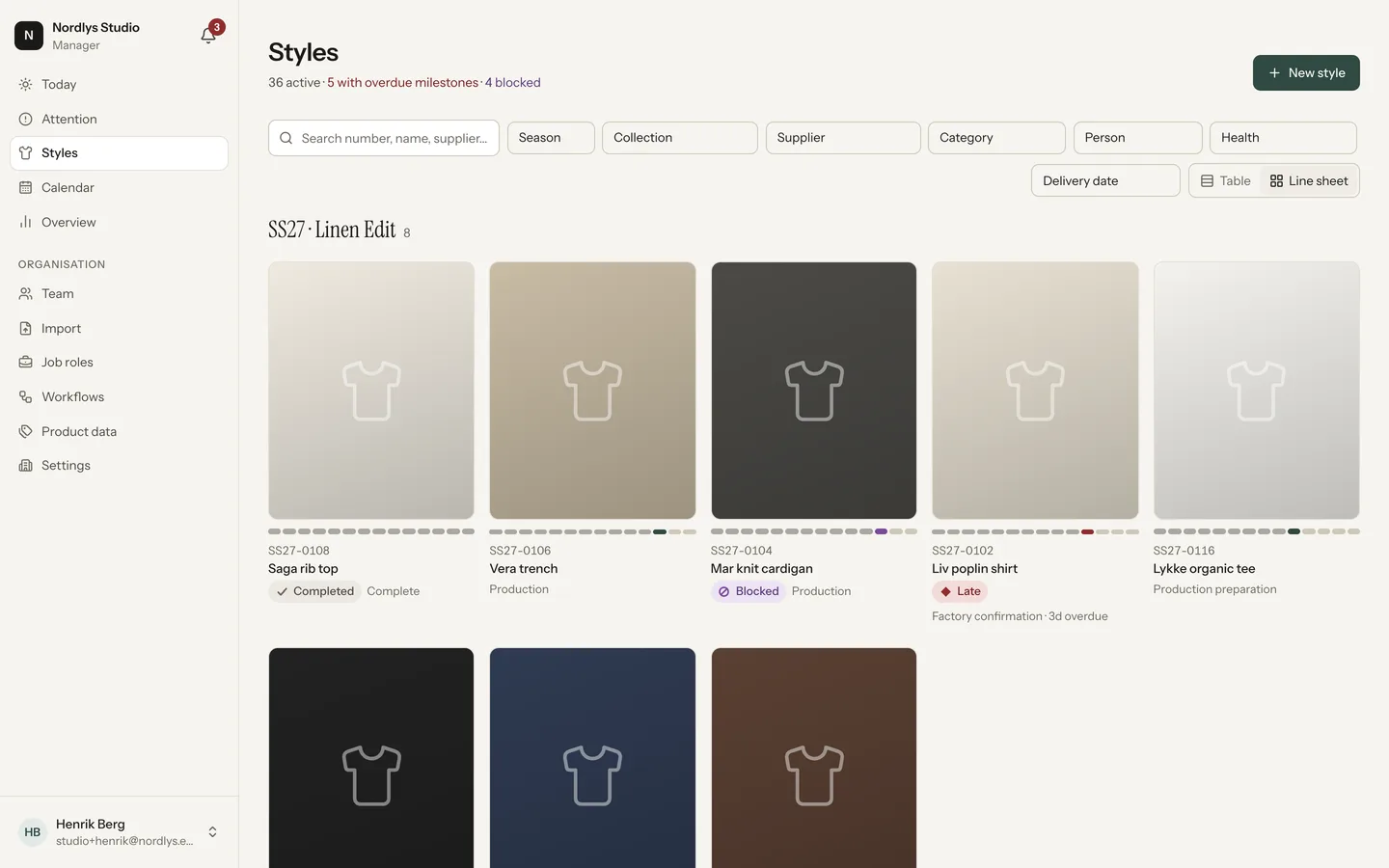Click the New style button
This screenshot has width=1389, height=868.
click(1306, 73)
